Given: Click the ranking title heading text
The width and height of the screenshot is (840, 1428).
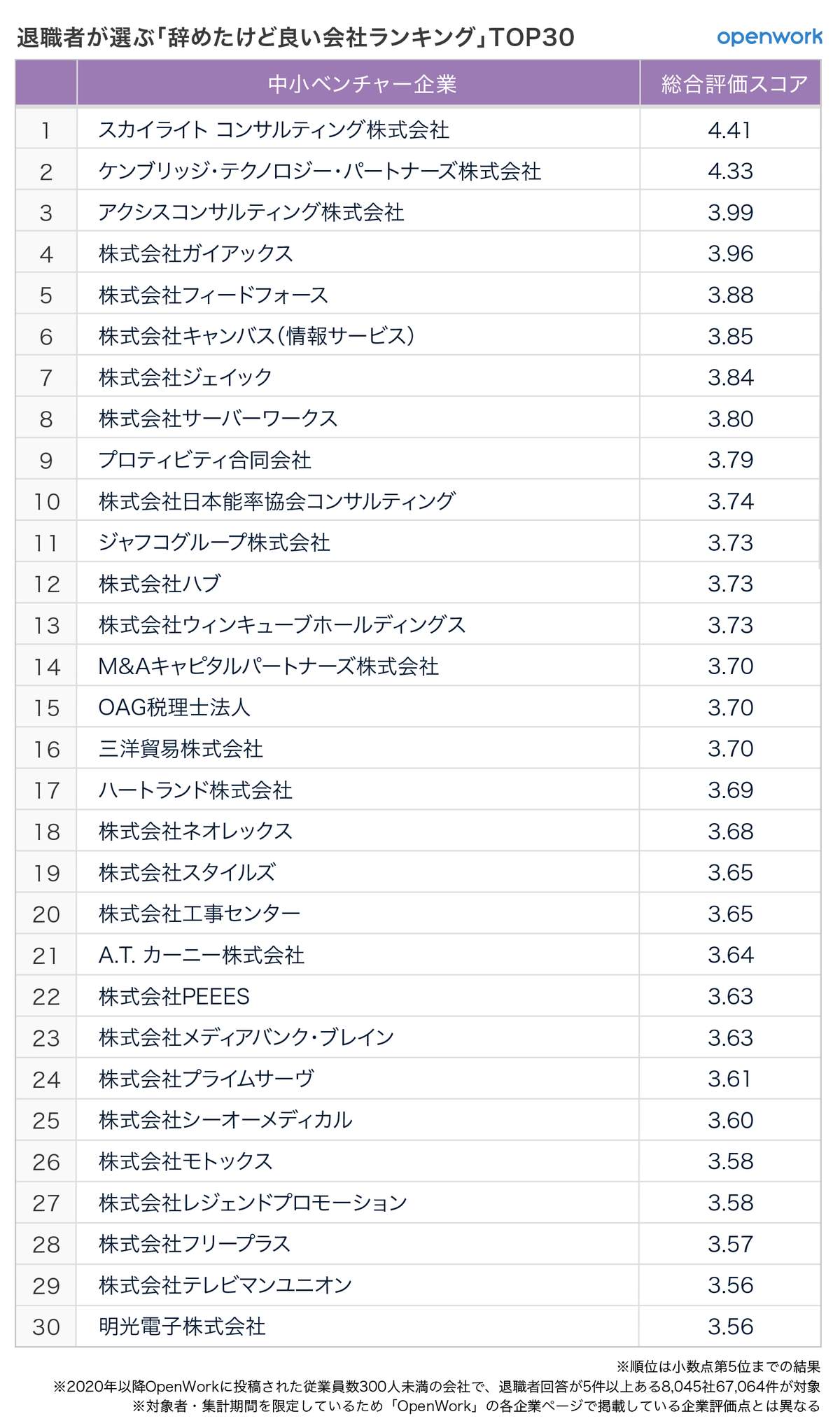Looking at the screenshot, I should (x=295, y=37).
